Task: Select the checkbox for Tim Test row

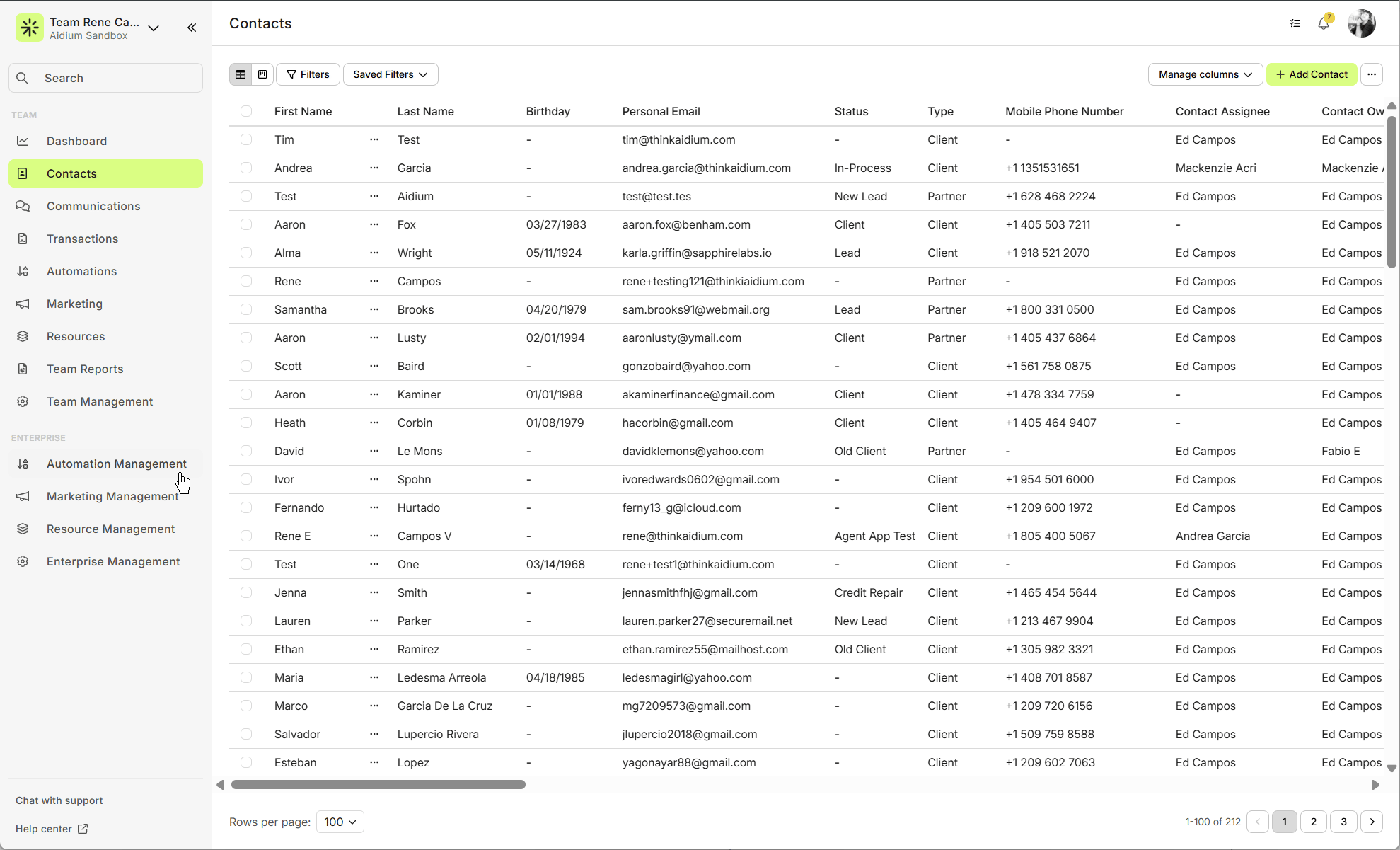Action: pos(246,139)
